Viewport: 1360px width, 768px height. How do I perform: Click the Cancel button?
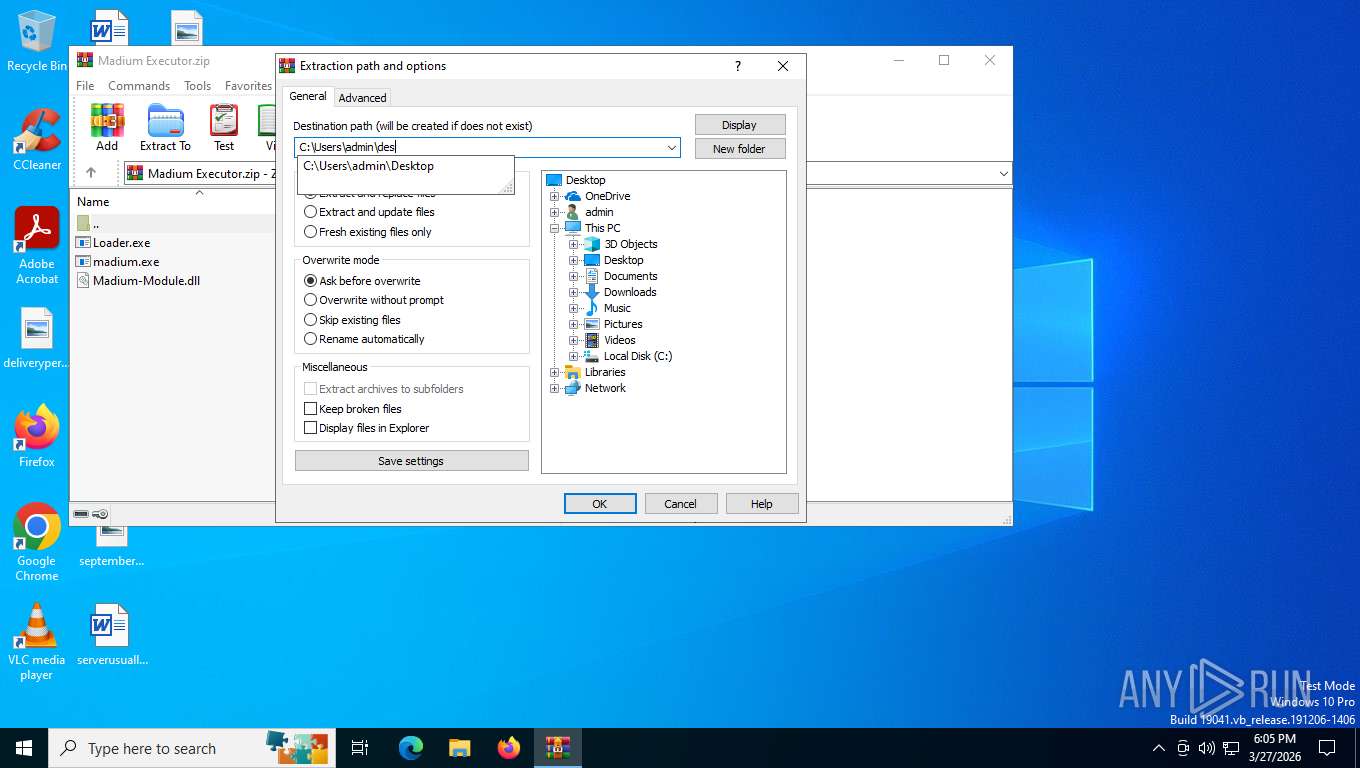click(681, 504)
